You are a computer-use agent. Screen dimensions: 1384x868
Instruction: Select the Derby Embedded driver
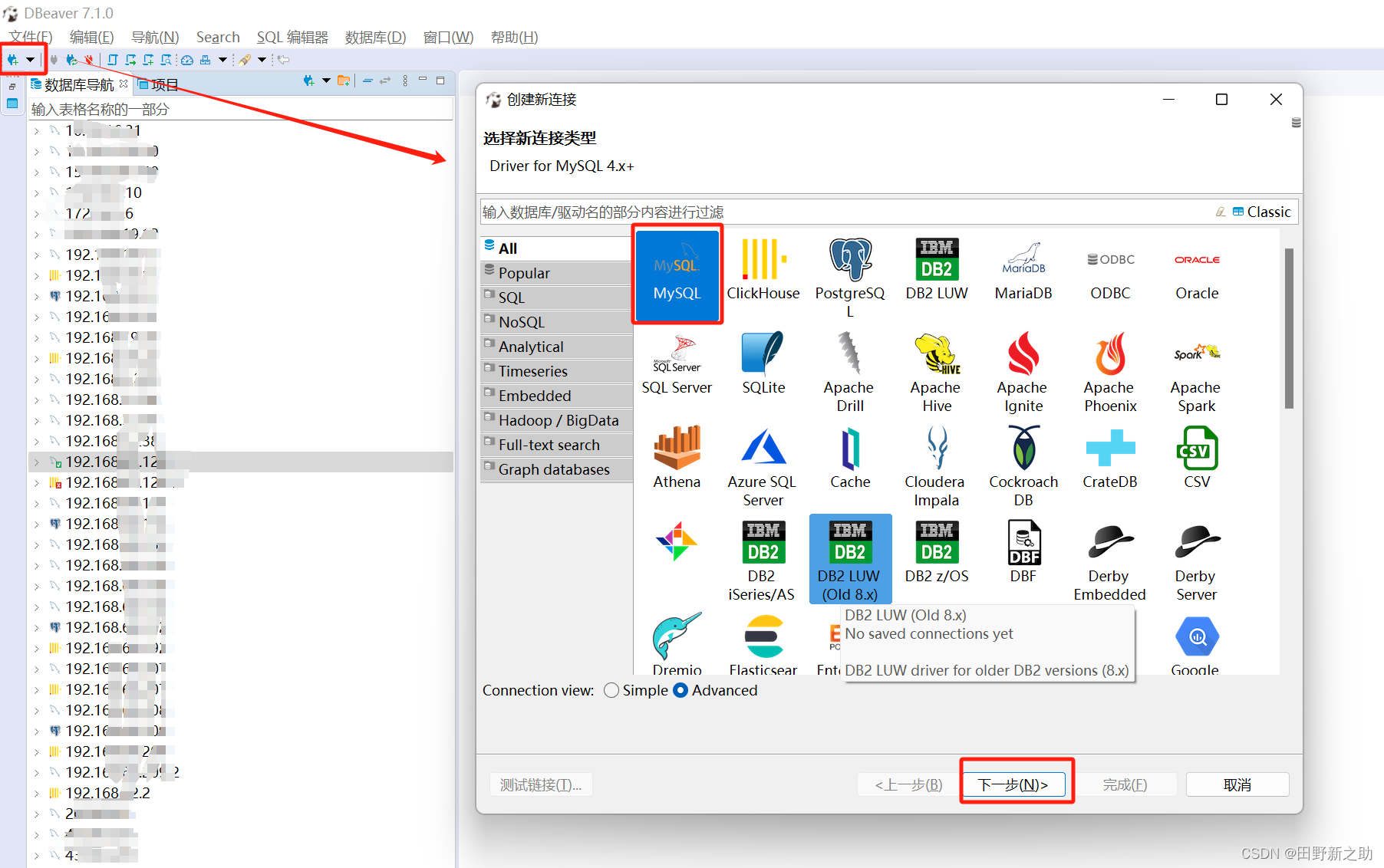[1110, 562]
